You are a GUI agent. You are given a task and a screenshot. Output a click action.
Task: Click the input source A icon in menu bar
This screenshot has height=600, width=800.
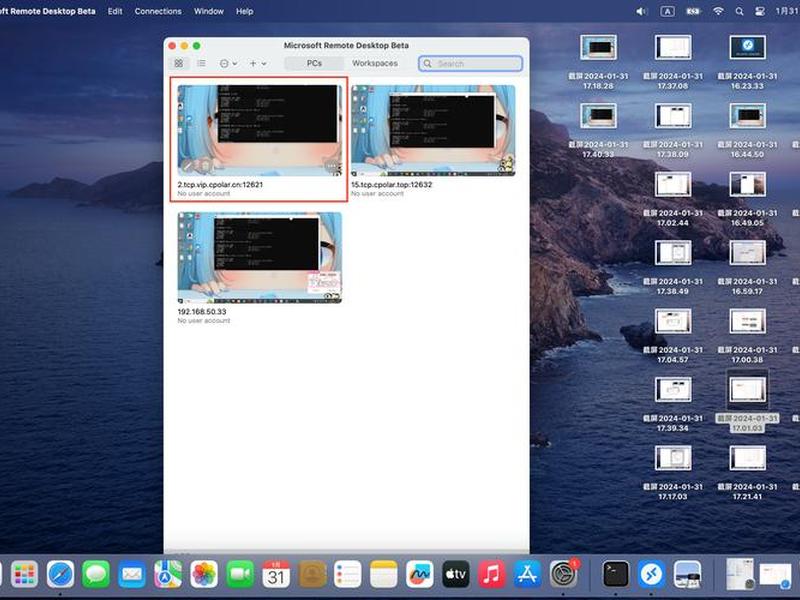click(x=667, y=11)
